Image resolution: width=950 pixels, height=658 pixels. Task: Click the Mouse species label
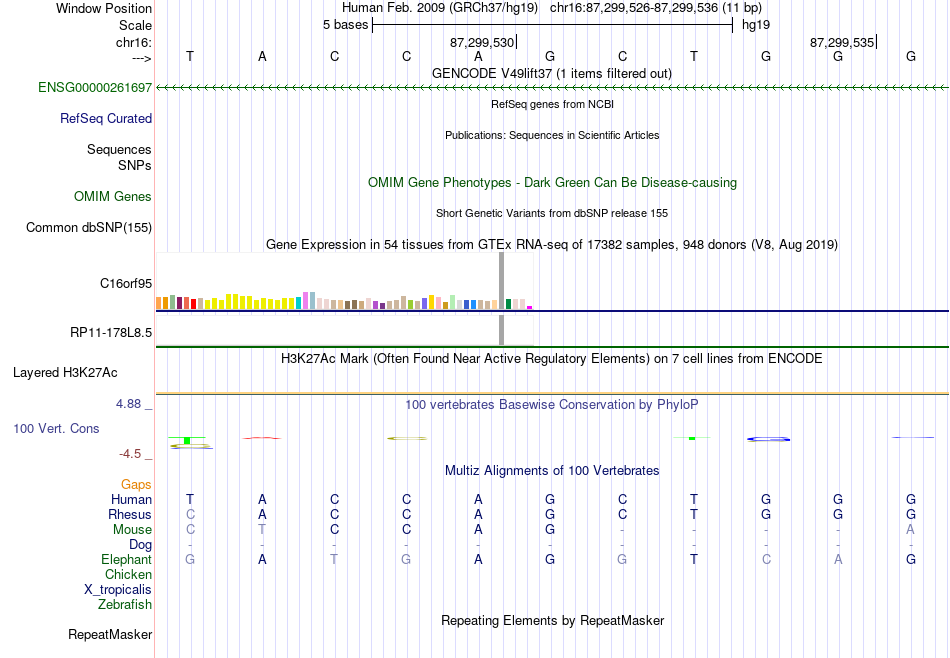tap(132, 530)
